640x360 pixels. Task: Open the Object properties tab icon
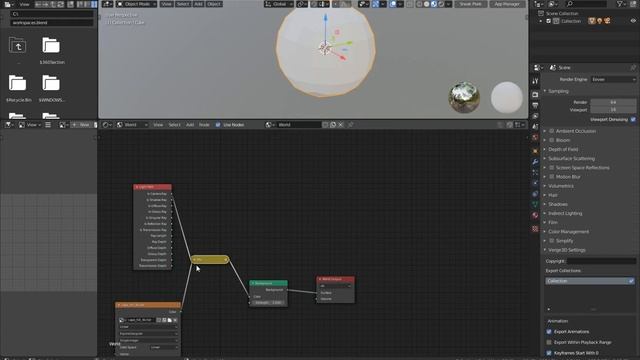point(535,151)
